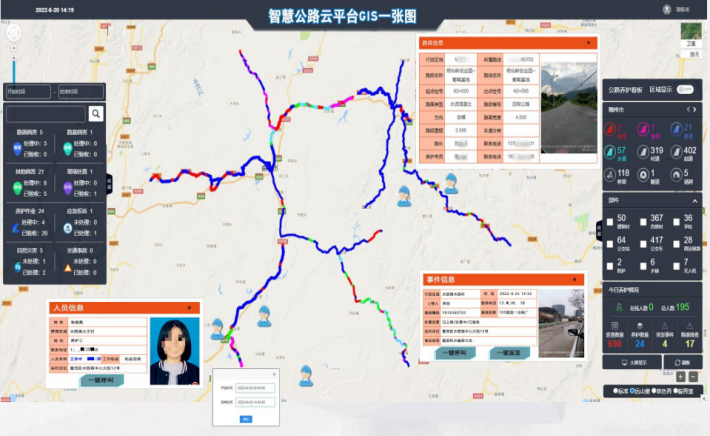Check the box next to count 367

click(643, 222)
